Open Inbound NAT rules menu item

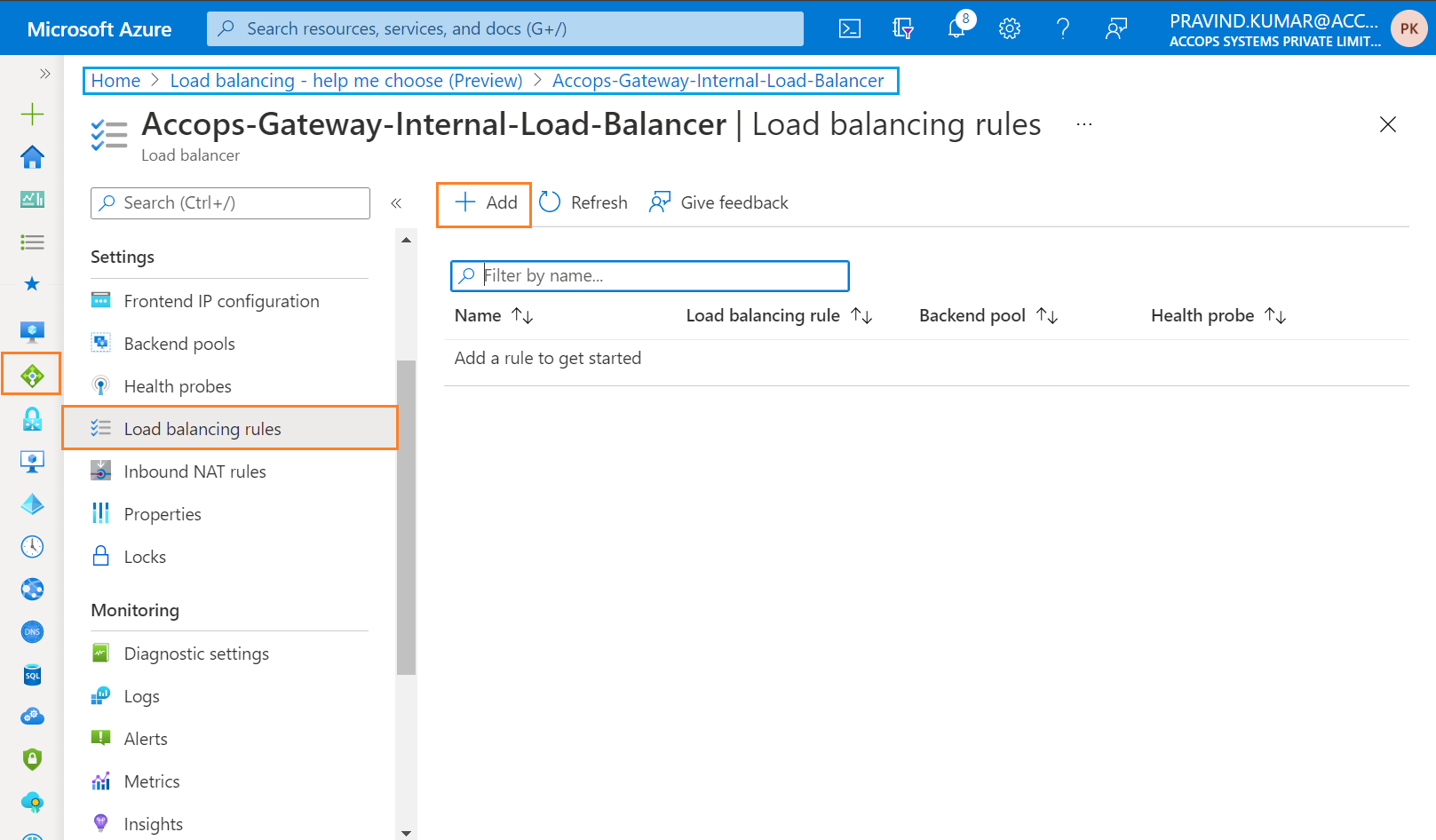(x=229, y=472)
